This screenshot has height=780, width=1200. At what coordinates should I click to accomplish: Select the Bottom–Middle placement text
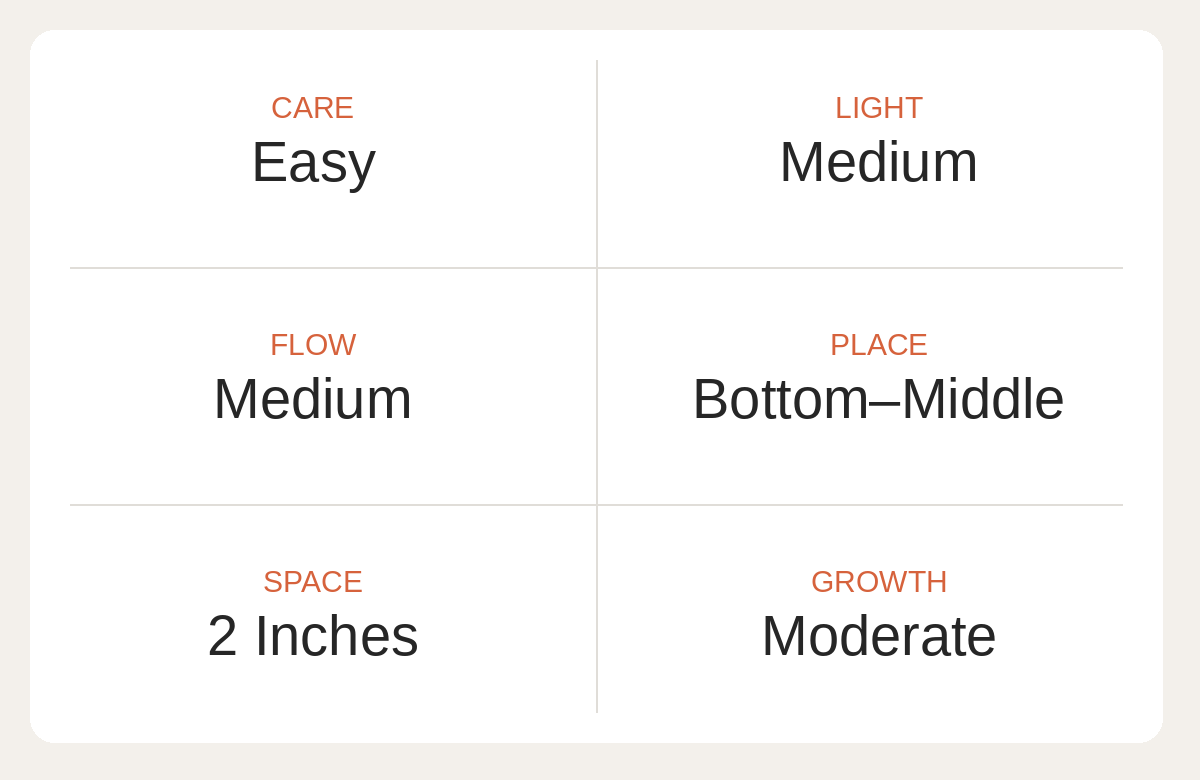[879, 399]
